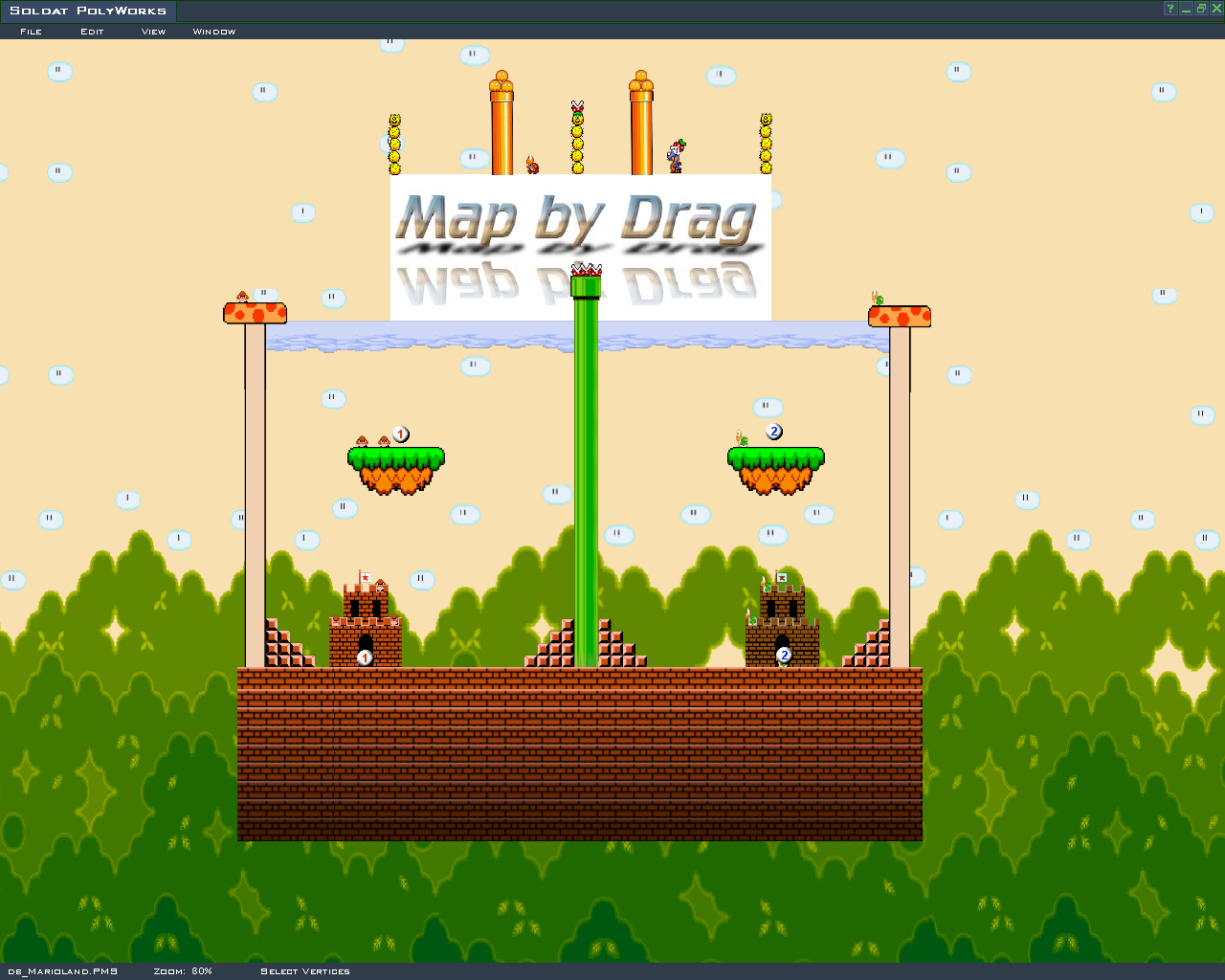Click the help question mark button
Screen dimensions: 1225x980
(x=1169, y=10)
